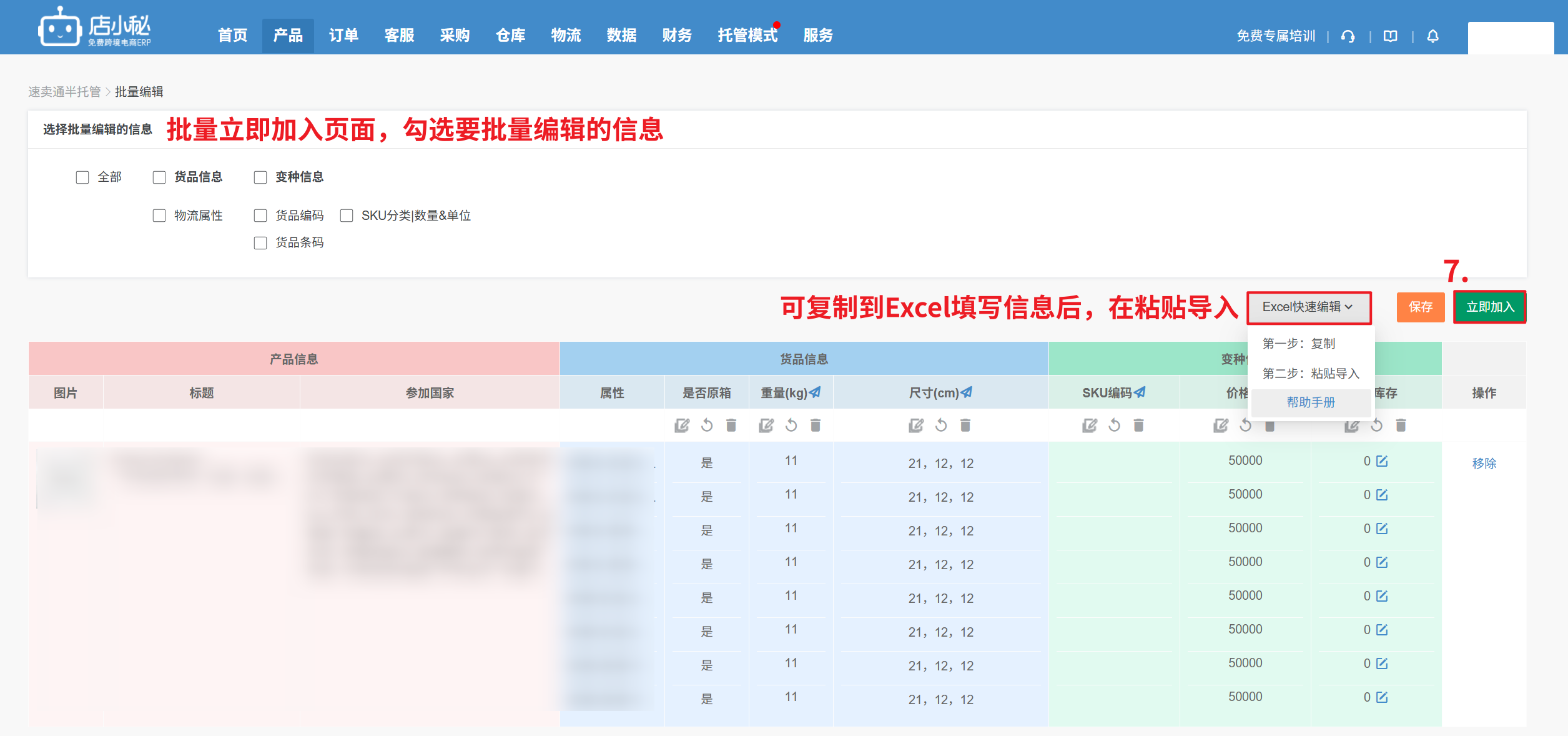Viewport: 1568px width, 736px height.
Task: Choose 第二步：粘贴导入 option
Action: click(1310, 373)
